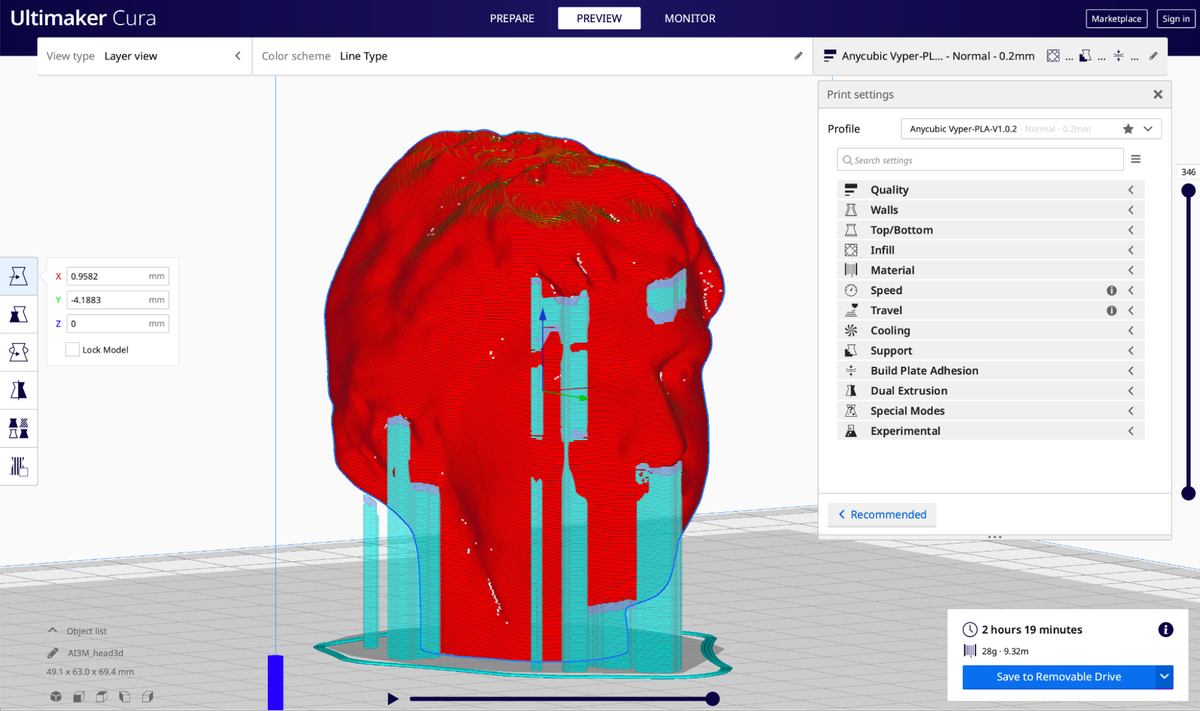
Task: Open the settings visibility hamburger menu
Action: pyautogui.click(x=1135, y=159)
